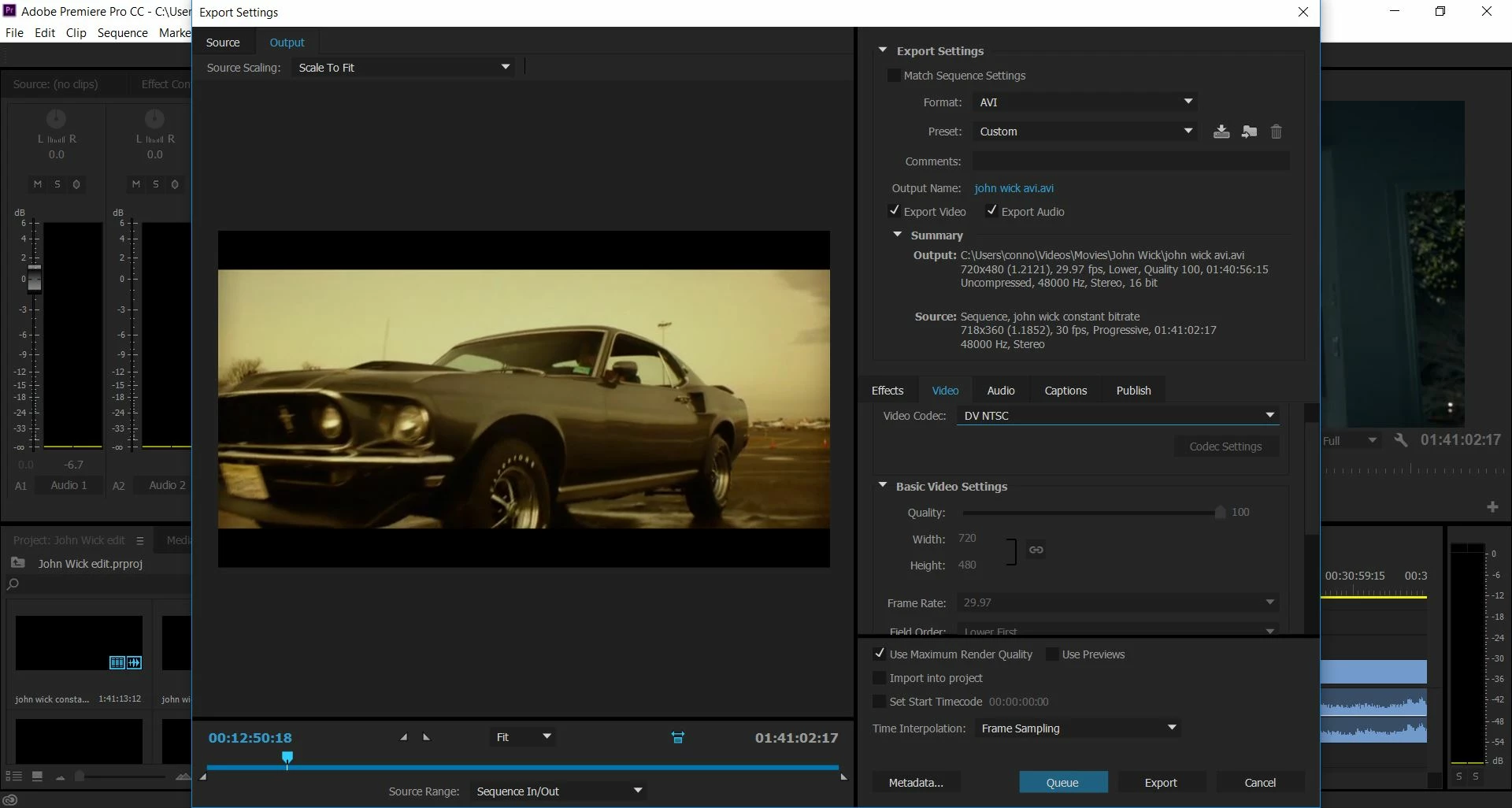The height and width of the screenshot is (808, 1512).
Task: Open the wrench settings in program monitor
Action: pyautogui.click(x=1401, y=440)
